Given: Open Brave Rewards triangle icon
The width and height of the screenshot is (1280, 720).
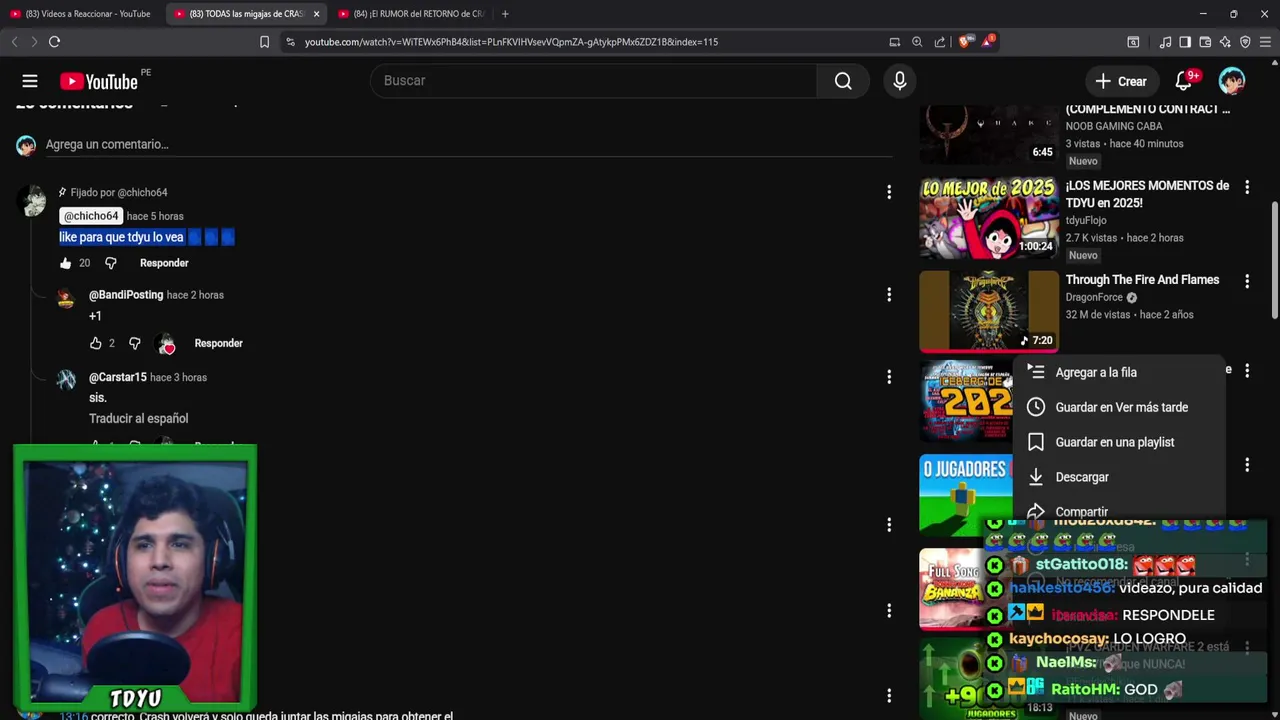Looking at the screenshot, I should pyautogui.click(x=987, y=42).
